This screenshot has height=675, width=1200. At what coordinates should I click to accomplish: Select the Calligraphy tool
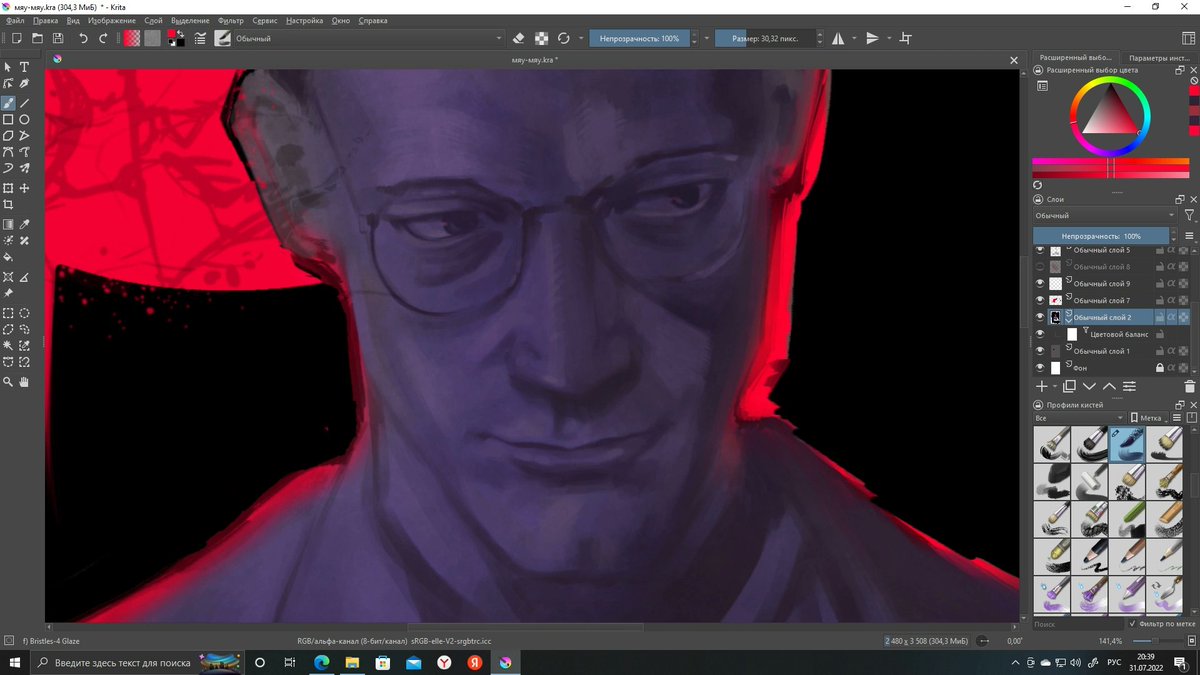[x=24, y=84]
